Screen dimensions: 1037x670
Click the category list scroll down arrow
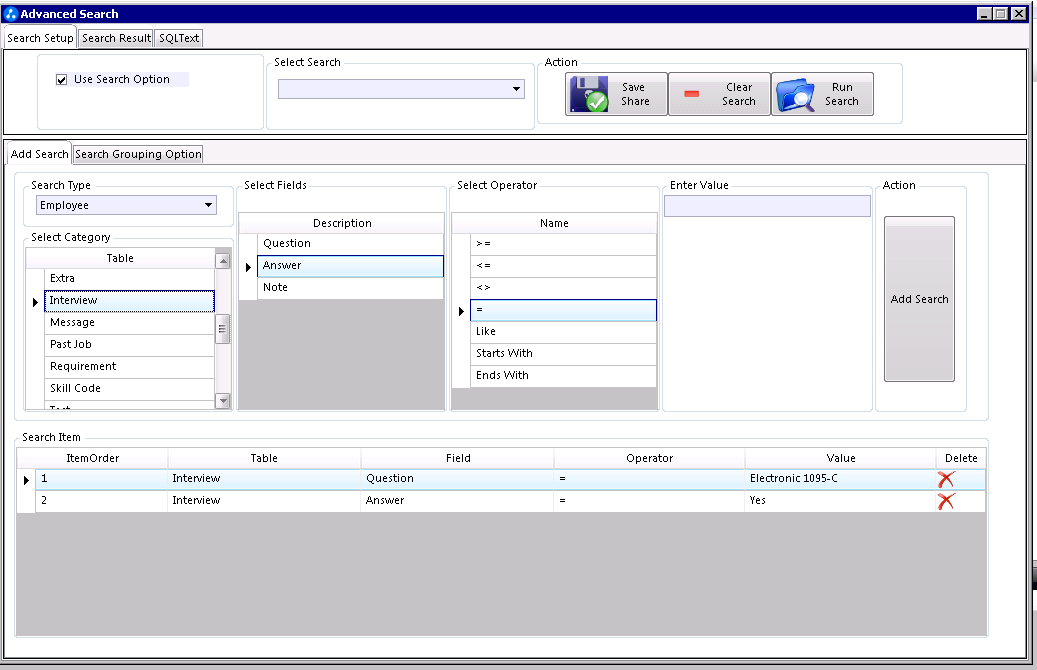[224, 400]
